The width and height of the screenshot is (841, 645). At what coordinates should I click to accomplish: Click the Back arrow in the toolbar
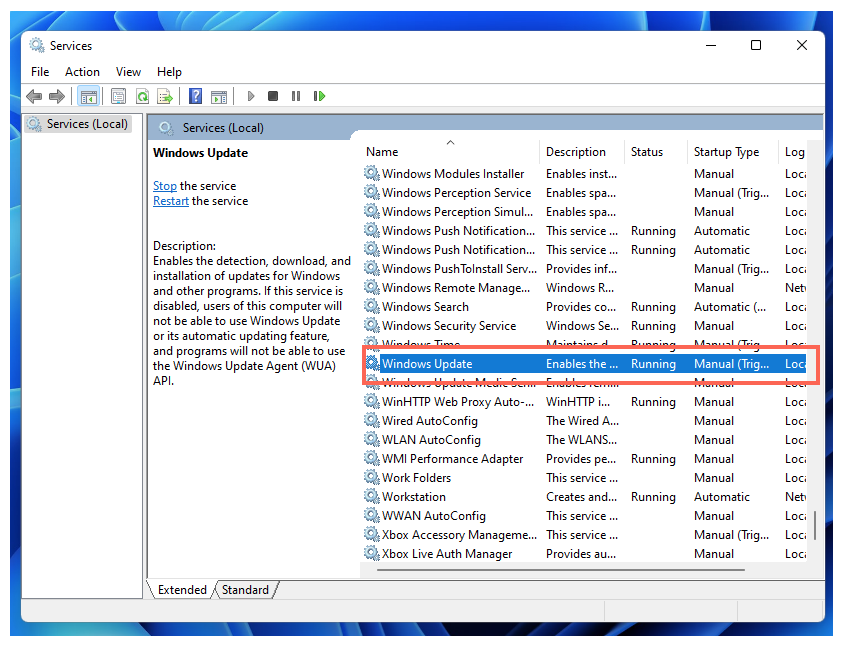[34, 97]
